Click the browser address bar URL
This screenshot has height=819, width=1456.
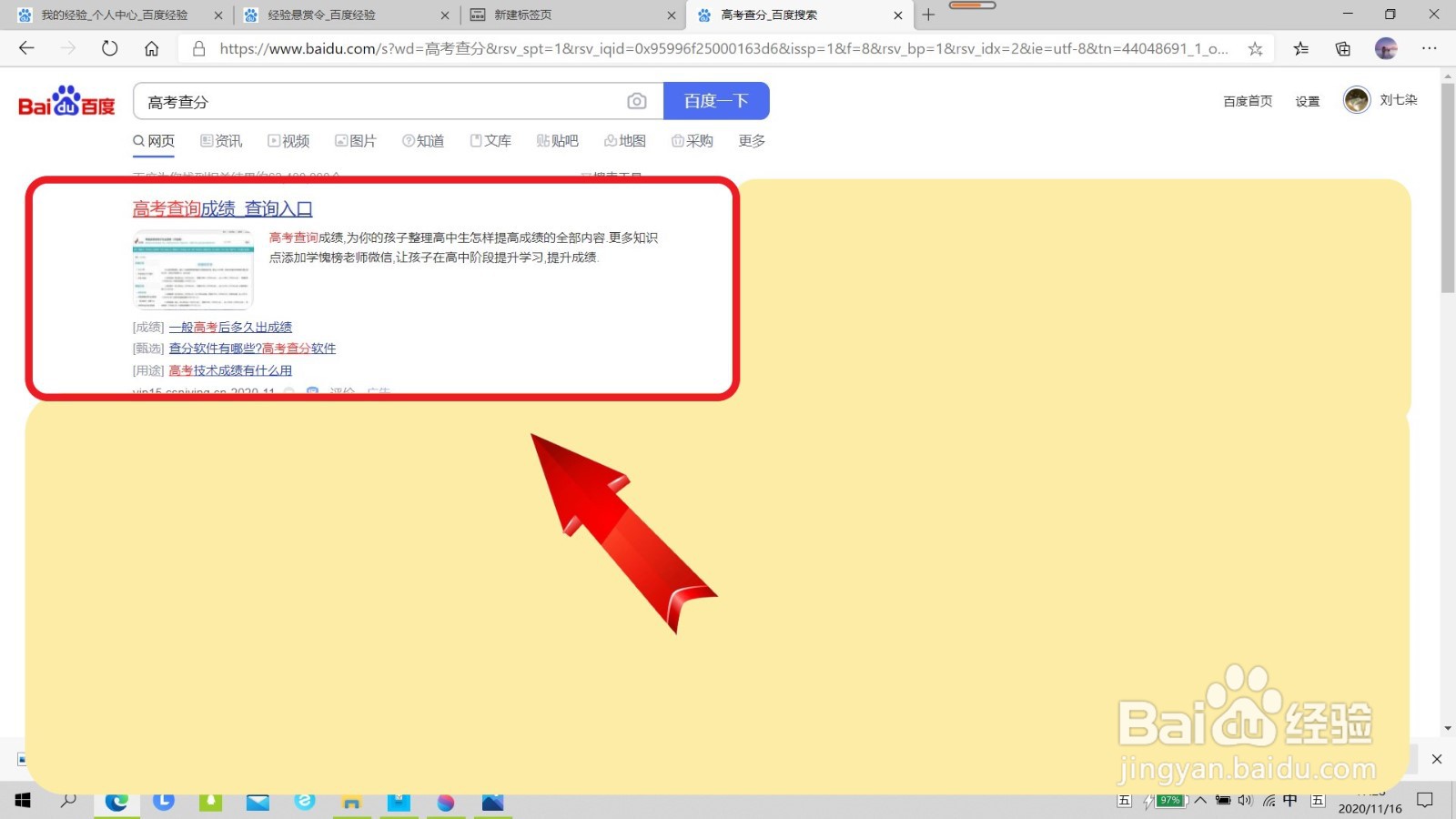click(x=723, y=49)
